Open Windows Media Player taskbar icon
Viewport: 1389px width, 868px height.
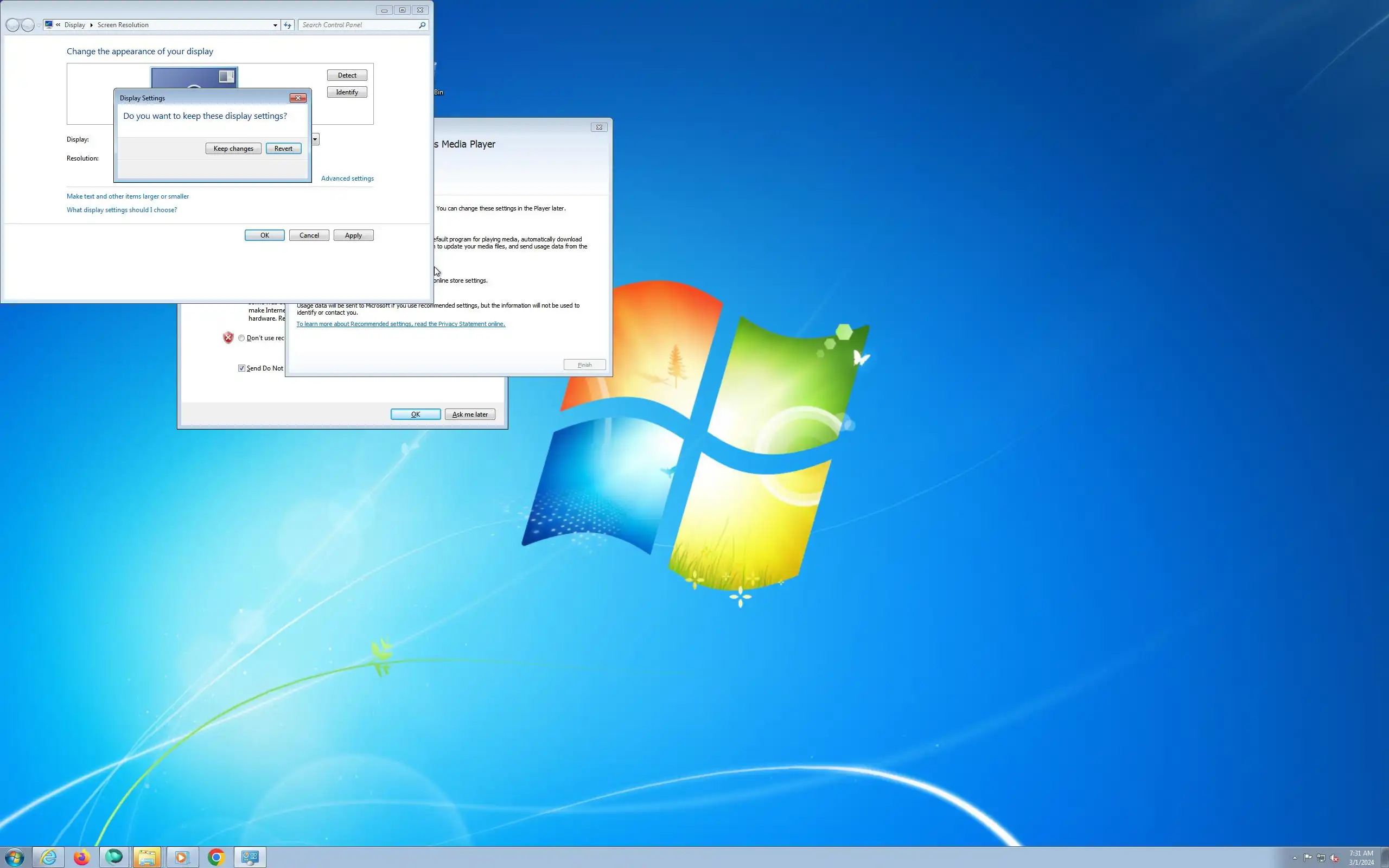point(181,857)
